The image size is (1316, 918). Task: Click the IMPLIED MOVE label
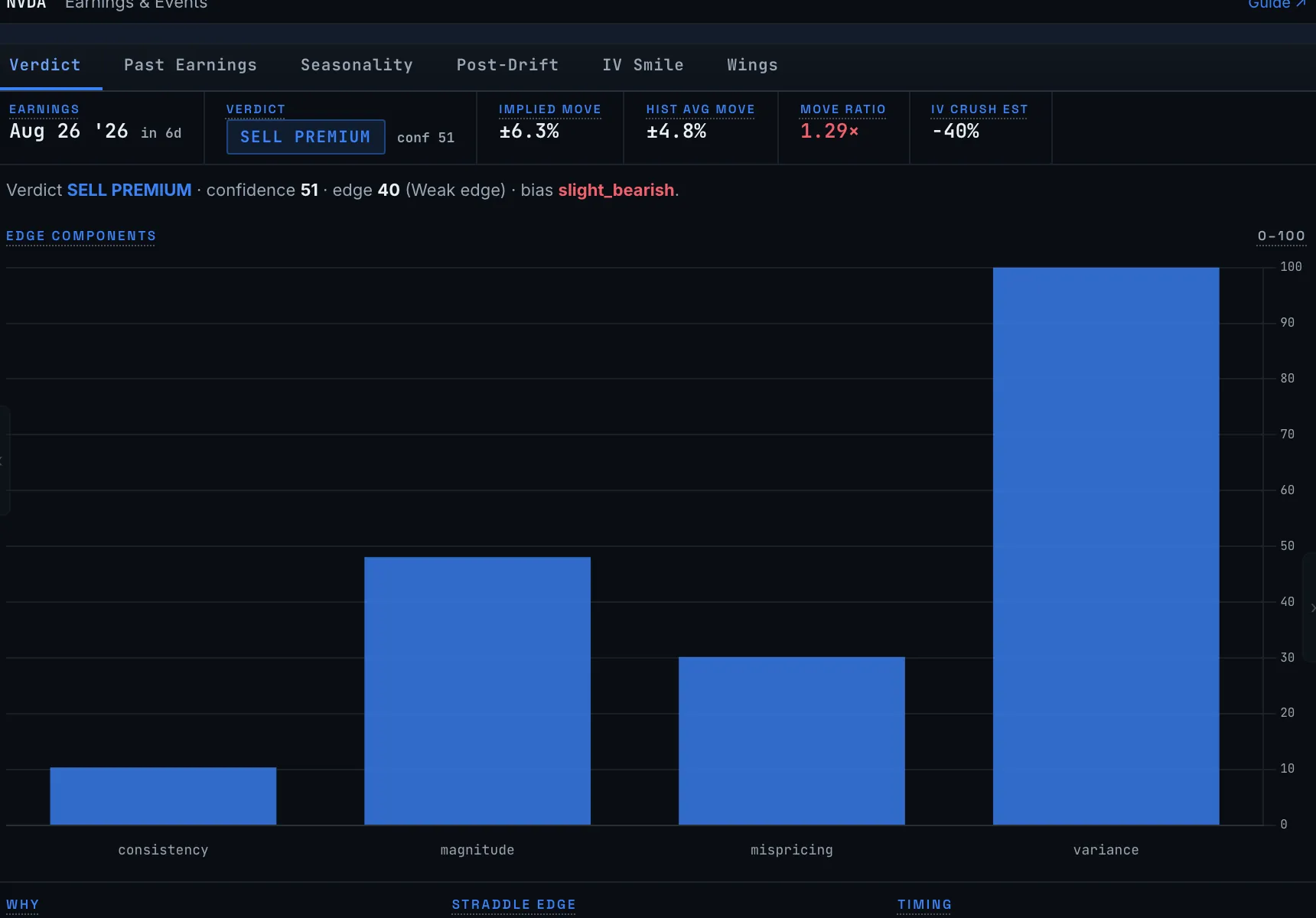click(x=550, y=109)
